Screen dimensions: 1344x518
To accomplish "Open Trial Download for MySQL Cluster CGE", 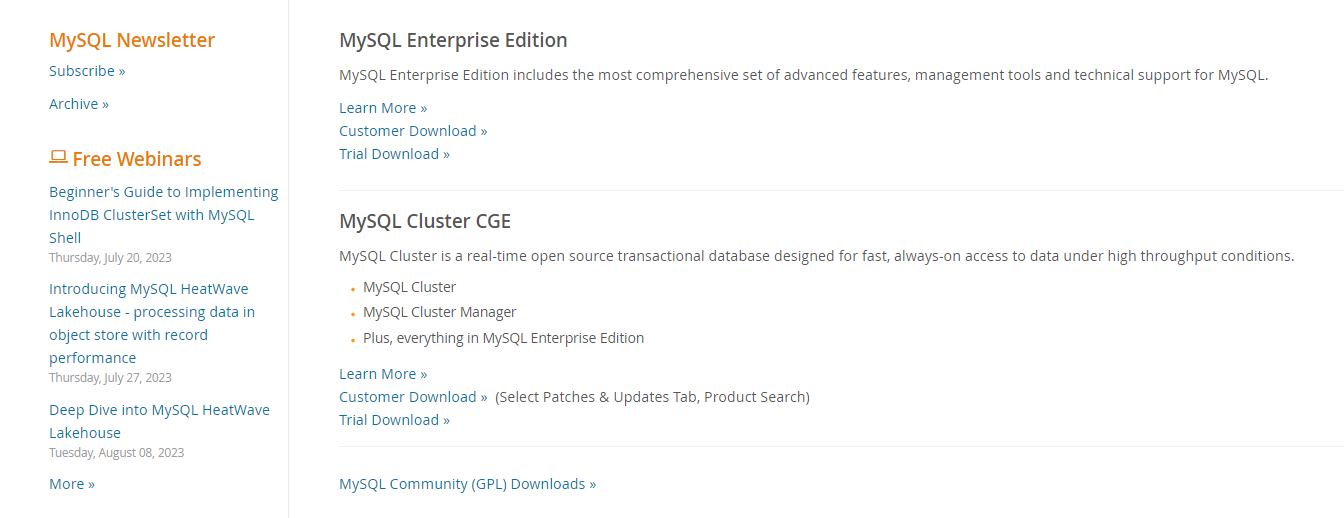I will 394,420.
